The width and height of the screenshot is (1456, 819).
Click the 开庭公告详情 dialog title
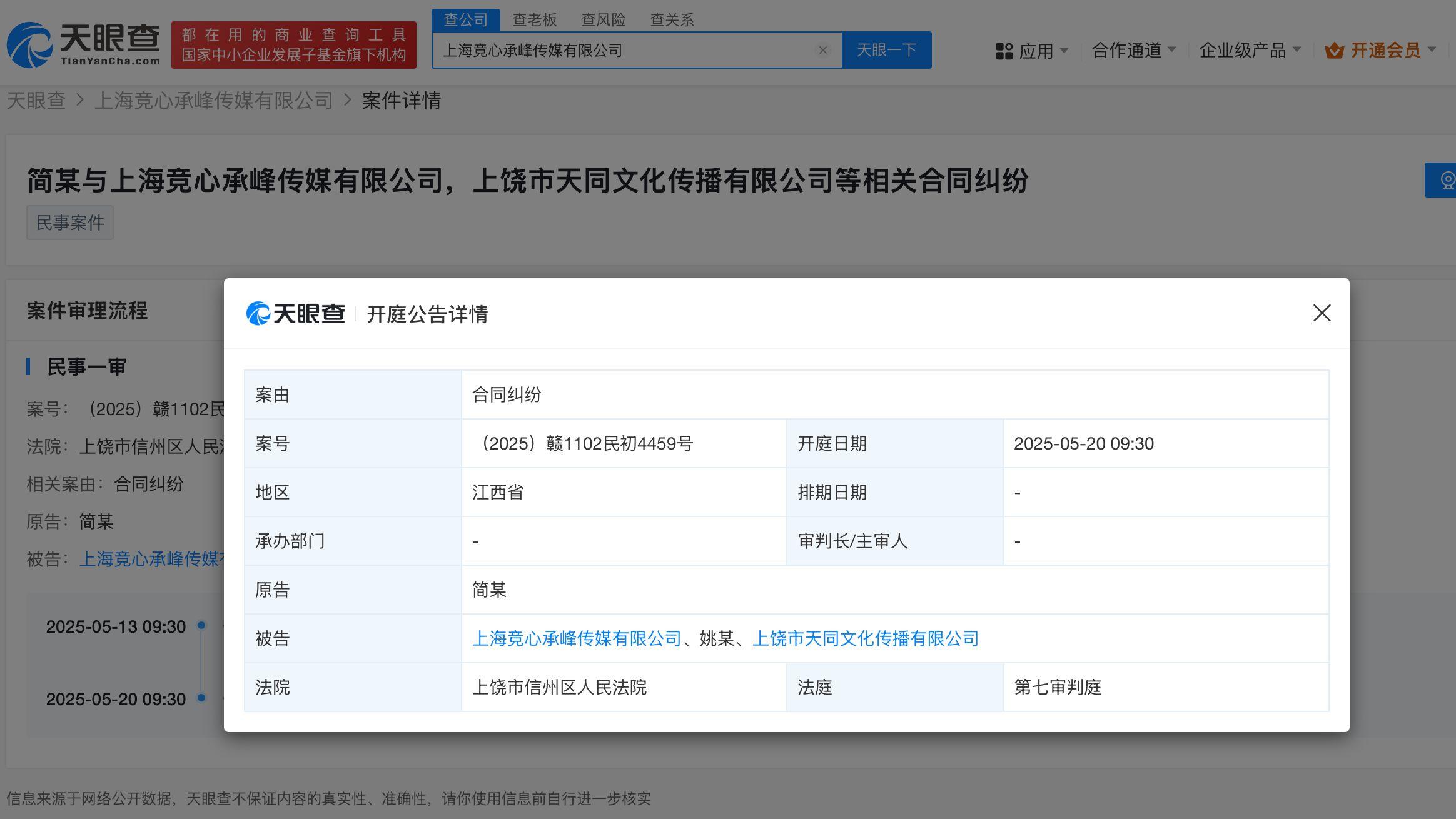click(x=427, y=314)
